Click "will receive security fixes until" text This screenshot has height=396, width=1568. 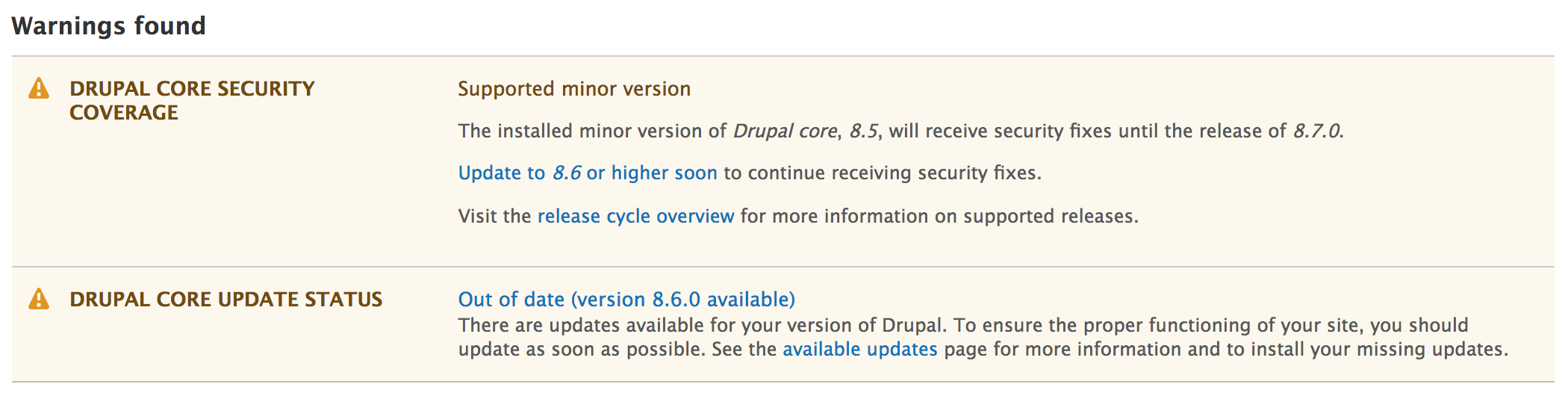(x=1023, y=131)
